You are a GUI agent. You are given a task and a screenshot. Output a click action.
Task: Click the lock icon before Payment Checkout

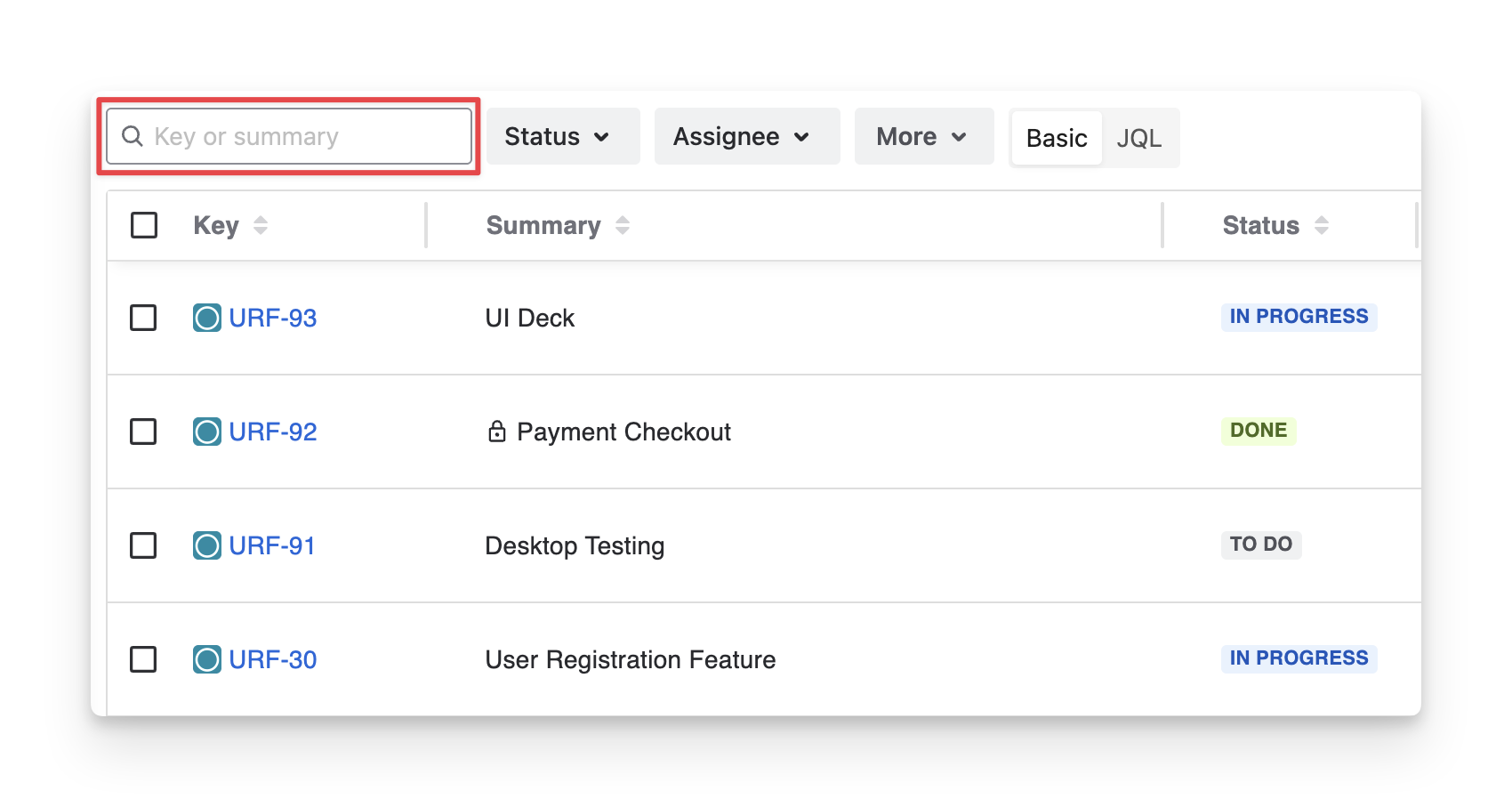(x=497, y=432)
